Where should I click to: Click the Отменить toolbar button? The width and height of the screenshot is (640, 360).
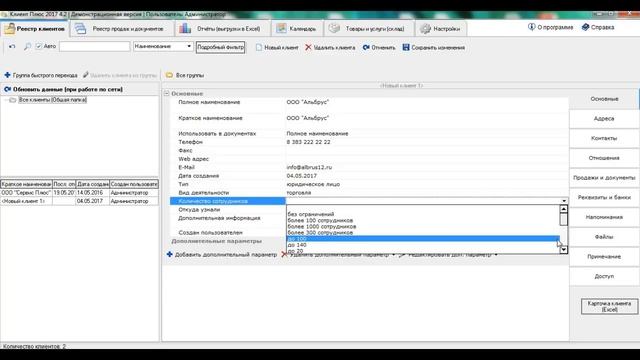(x=379, y=48)
